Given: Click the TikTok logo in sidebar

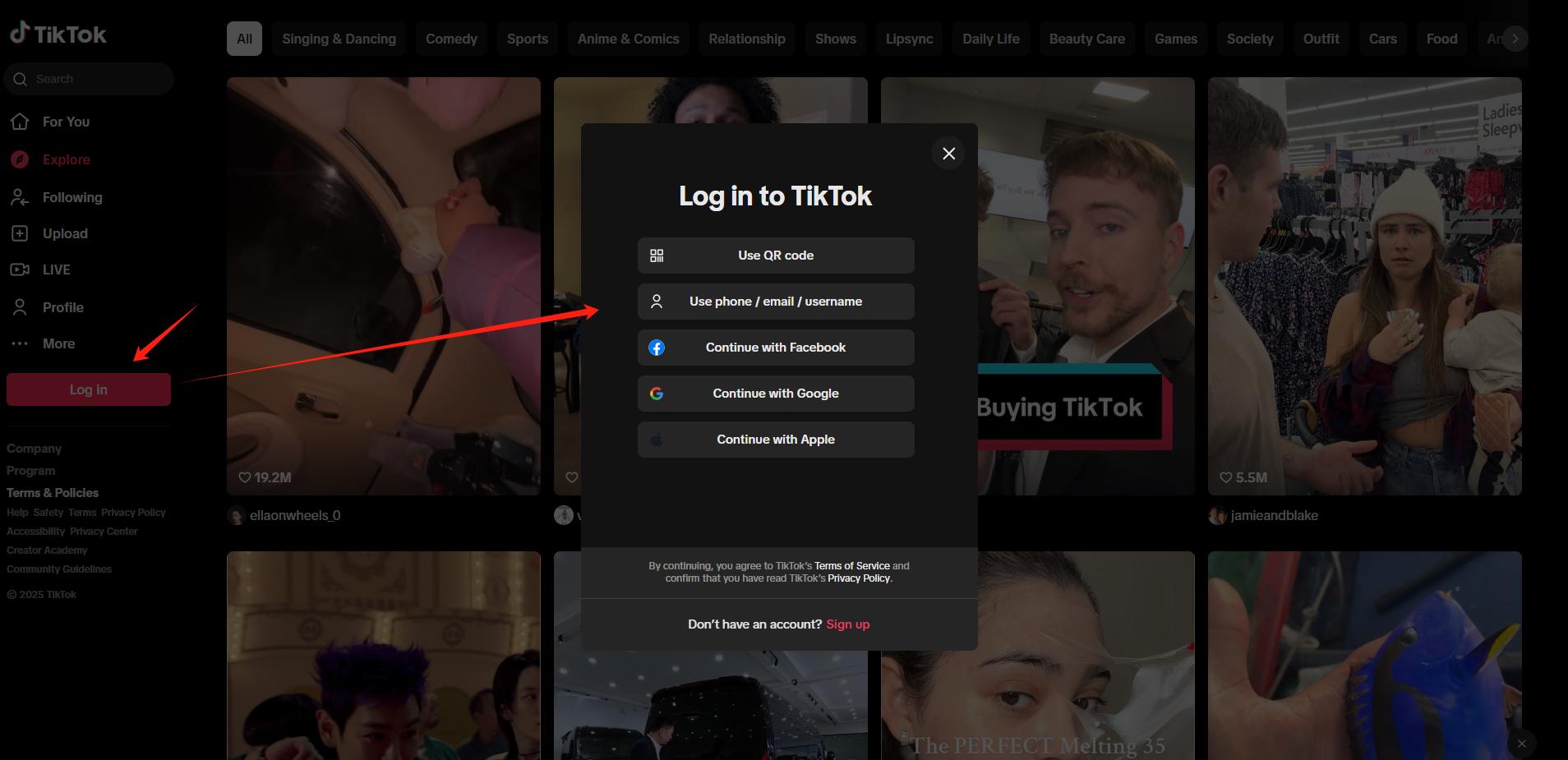Looking at the screenshot, I should (x=58, y=35).
